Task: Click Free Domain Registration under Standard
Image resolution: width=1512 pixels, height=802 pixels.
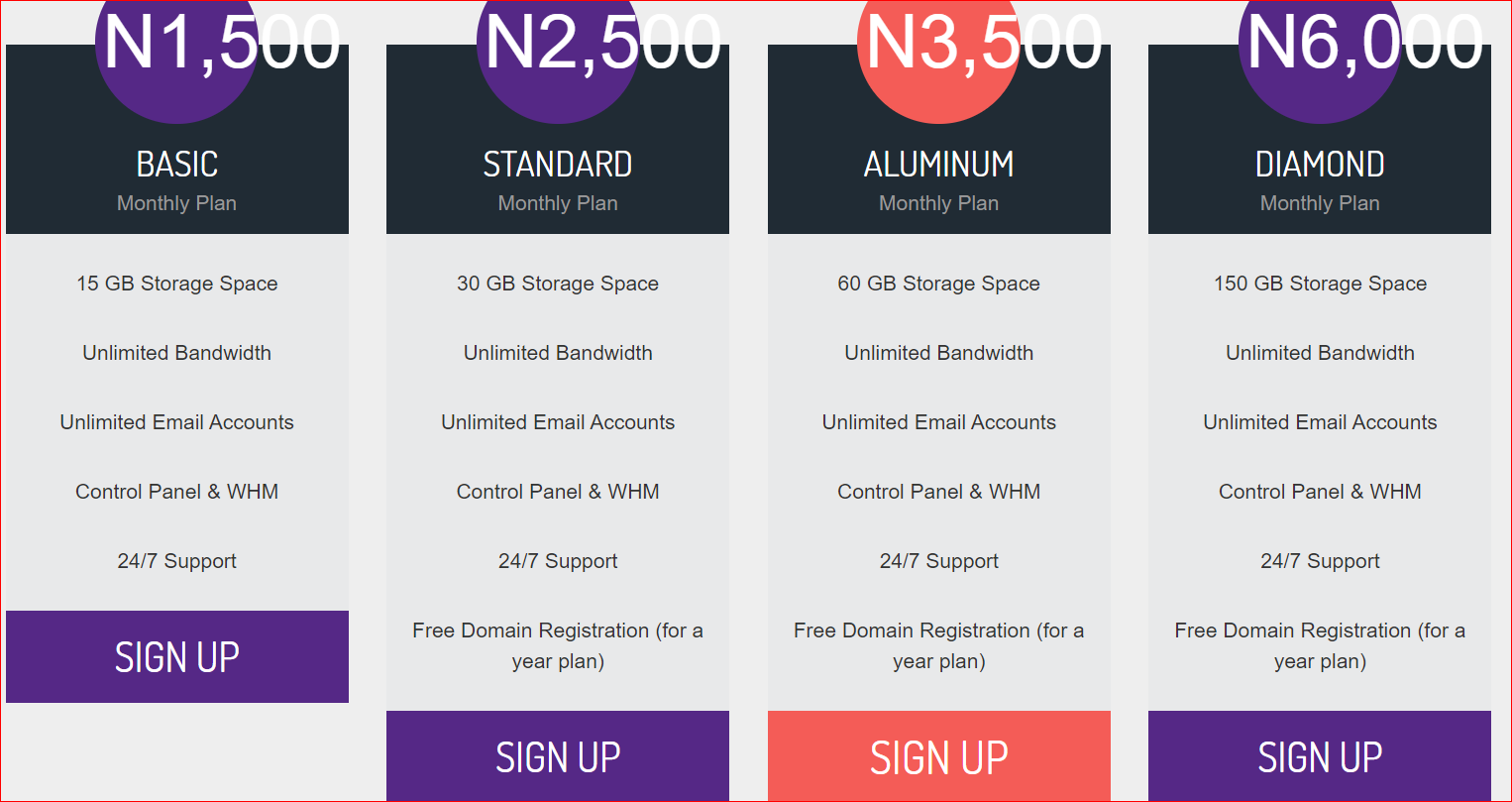Action: pos(558,645)
